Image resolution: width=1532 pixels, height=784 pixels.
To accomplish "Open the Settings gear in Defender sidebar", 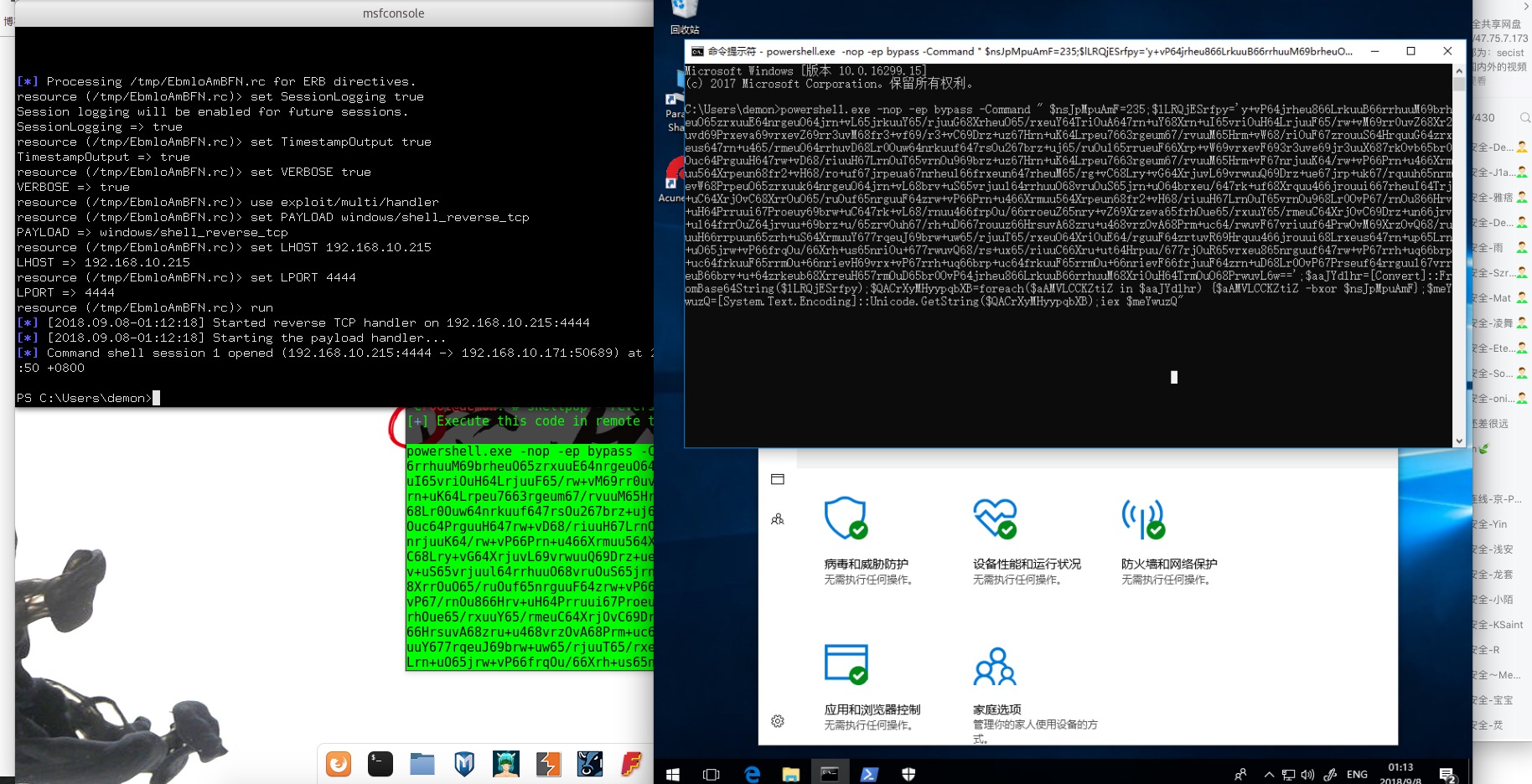I will pos(778,721).
